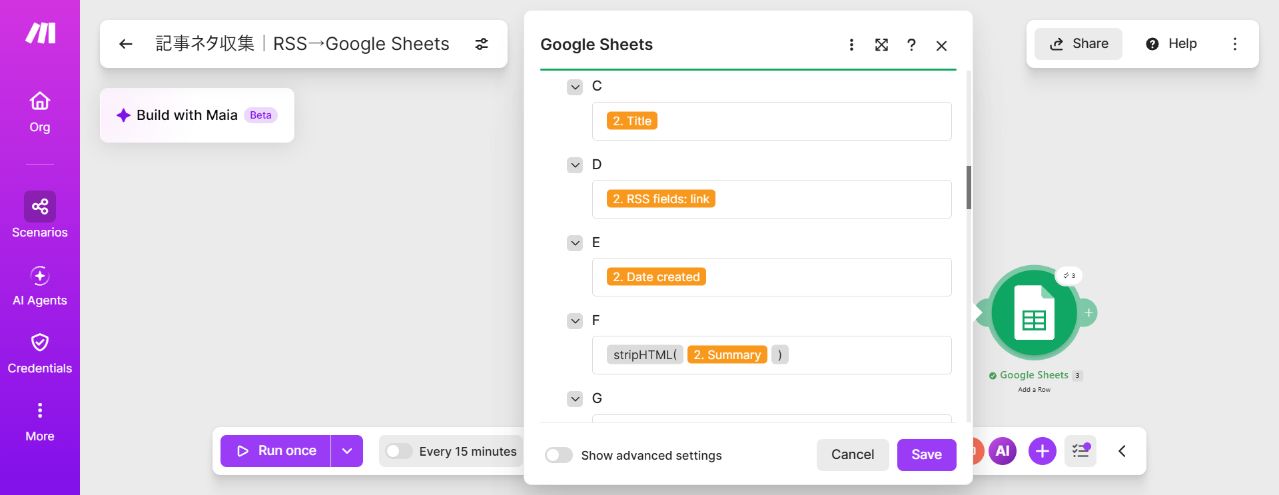Open Scenarios in the sidebar
1279x495 pixels.
pos(40,215)
